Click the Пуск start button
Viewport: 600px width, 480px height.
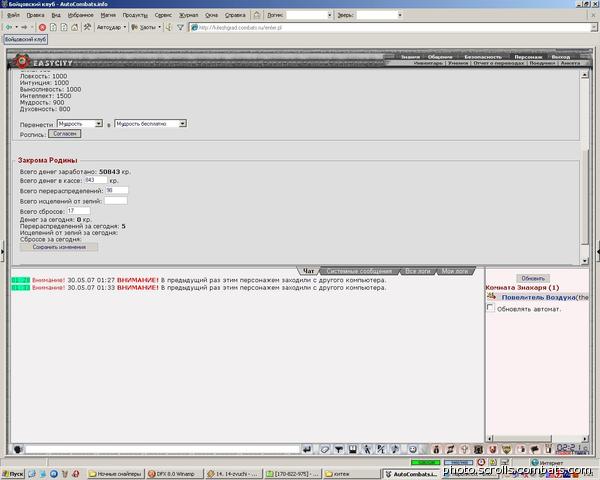pyautogui.click(x=13, y=474)
